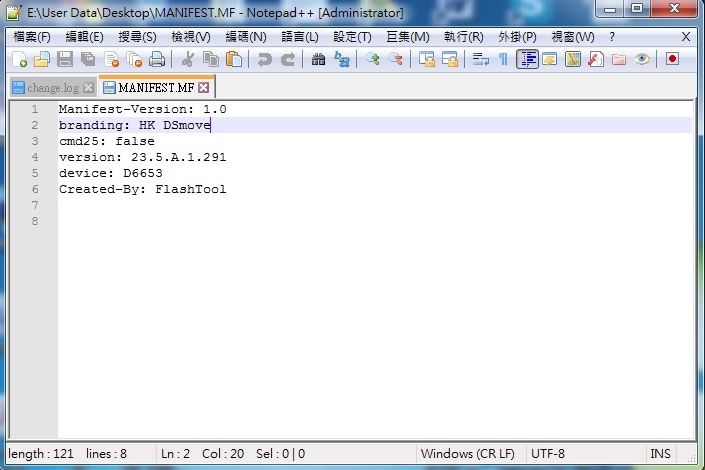Undo the last edit with the Undo arrow
The image size is (705, 470).
click(264, 59)
